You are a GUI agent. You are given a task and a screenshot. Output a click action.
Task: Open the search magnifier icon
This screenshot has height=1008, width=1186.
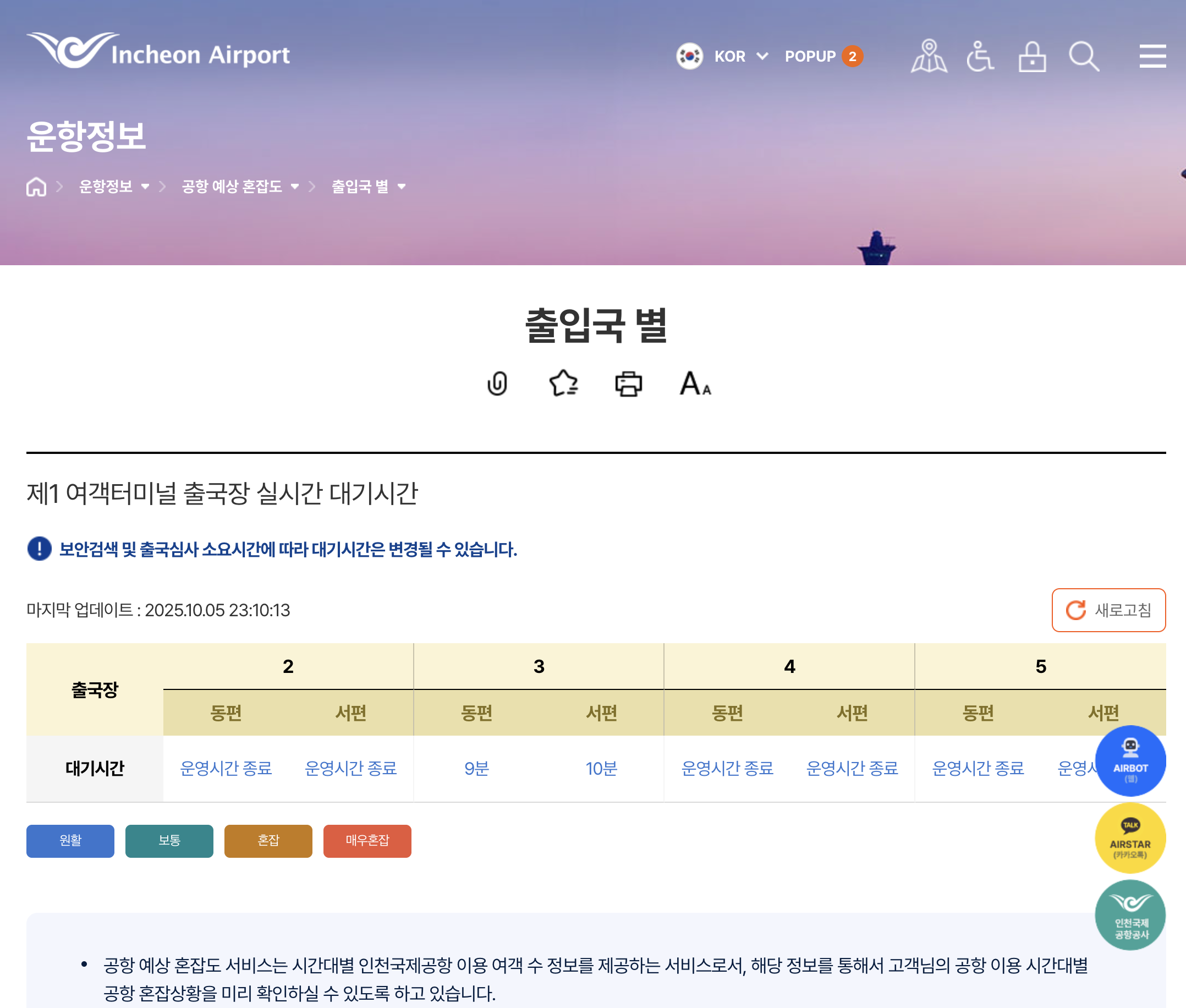click(x=1084, y=56)
